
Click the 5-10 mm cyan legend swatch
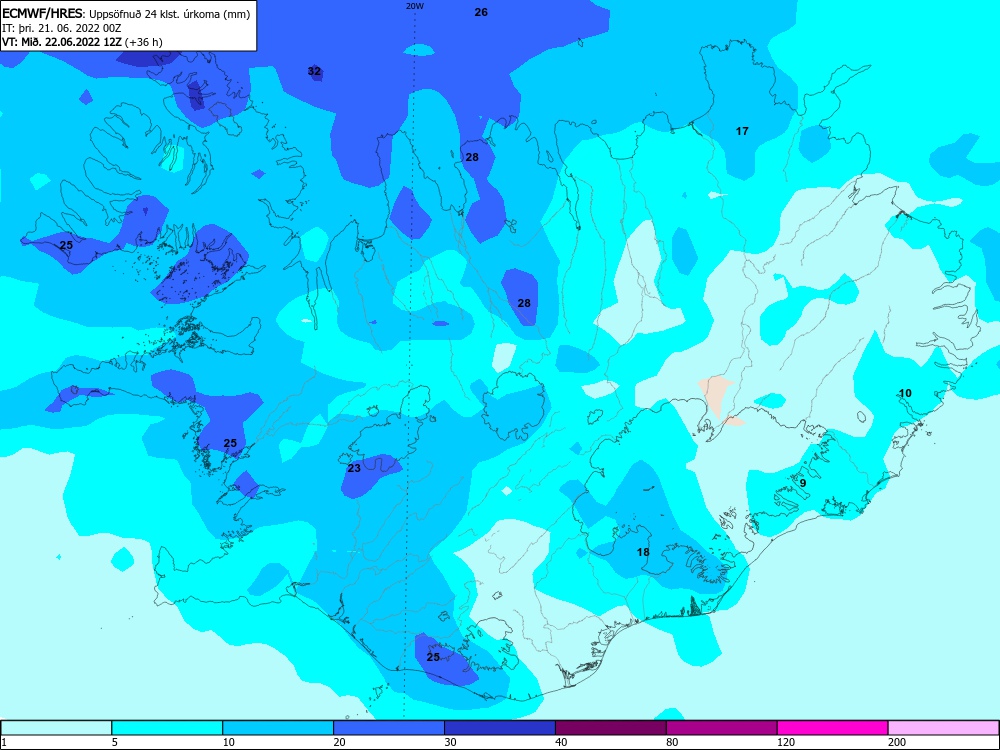(x=167, y=728)
